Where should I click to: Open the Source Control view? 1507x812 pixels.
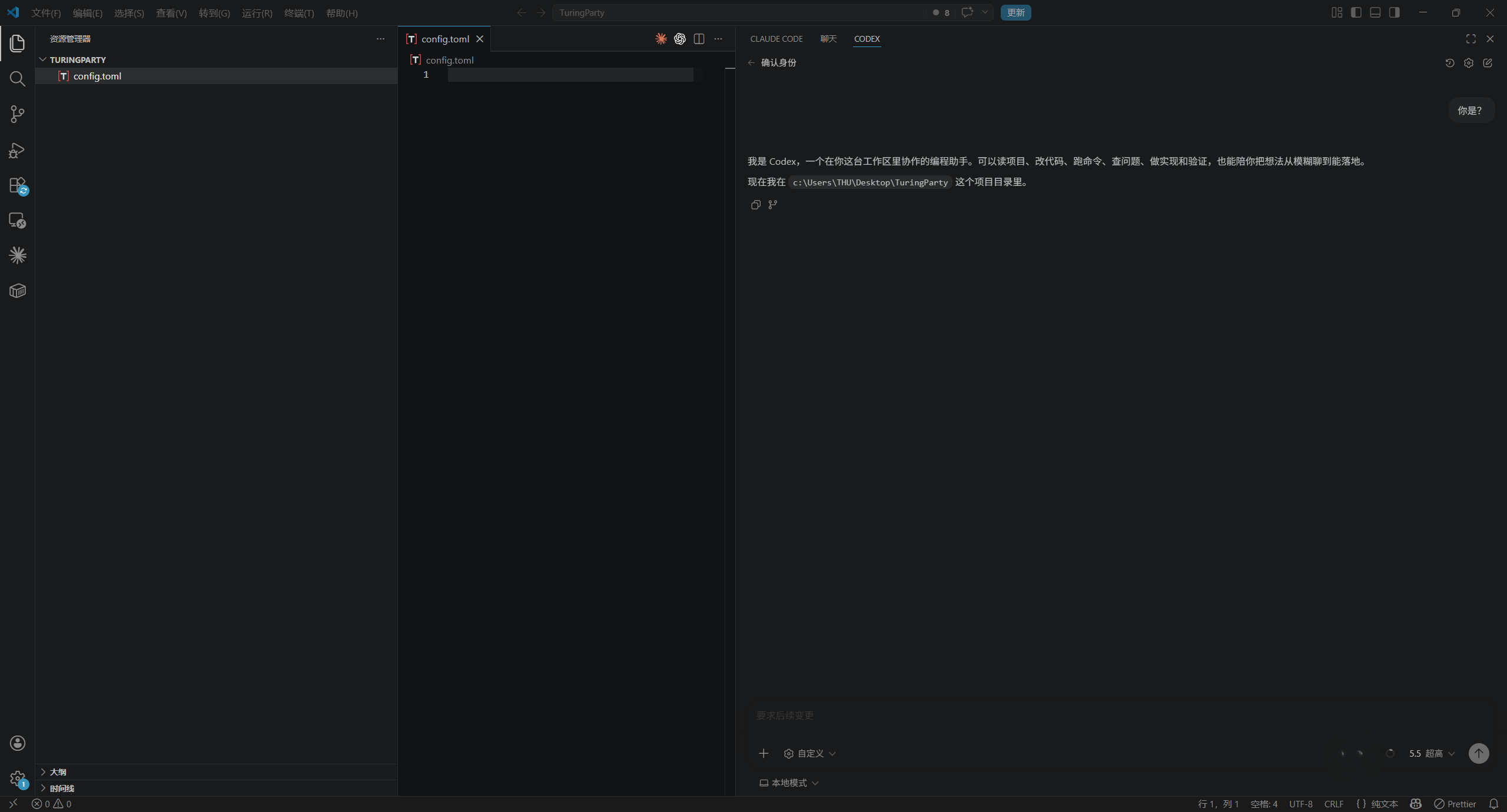17,114
